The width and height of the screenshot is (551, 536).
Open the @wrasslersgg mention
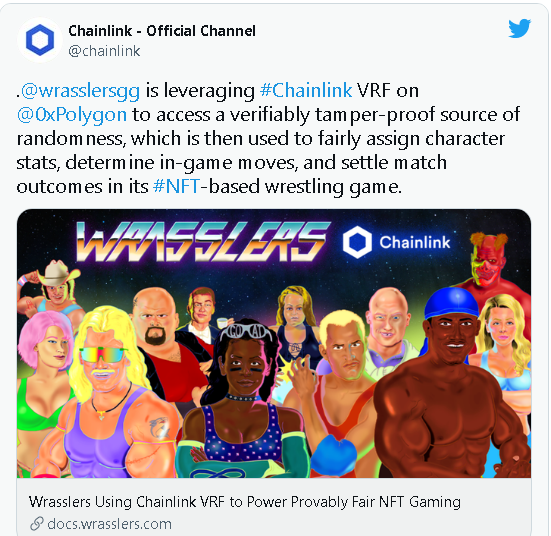[x=80, y=91]
